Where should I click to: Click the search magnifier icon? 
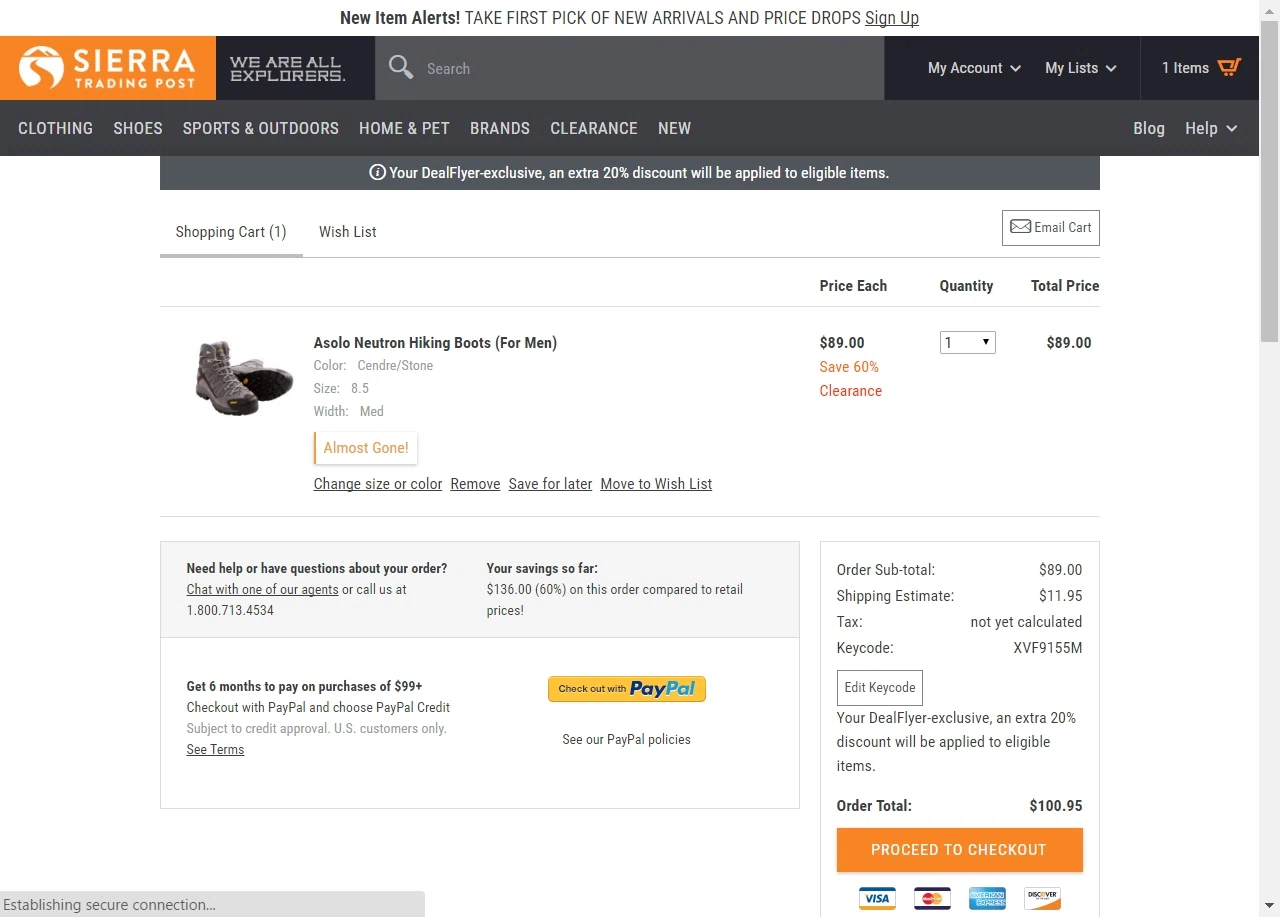[401, 68]
